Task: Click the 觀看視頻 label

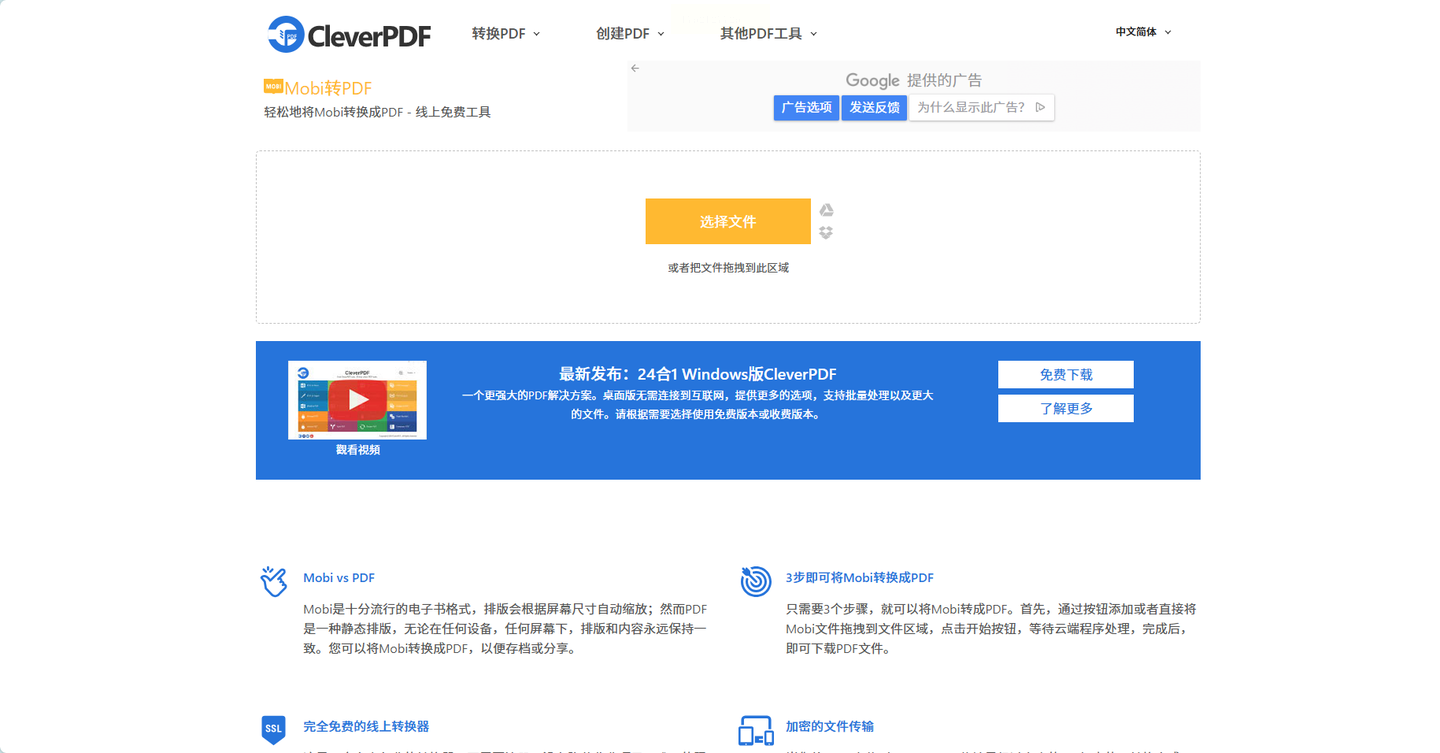Action: [358, 450]
